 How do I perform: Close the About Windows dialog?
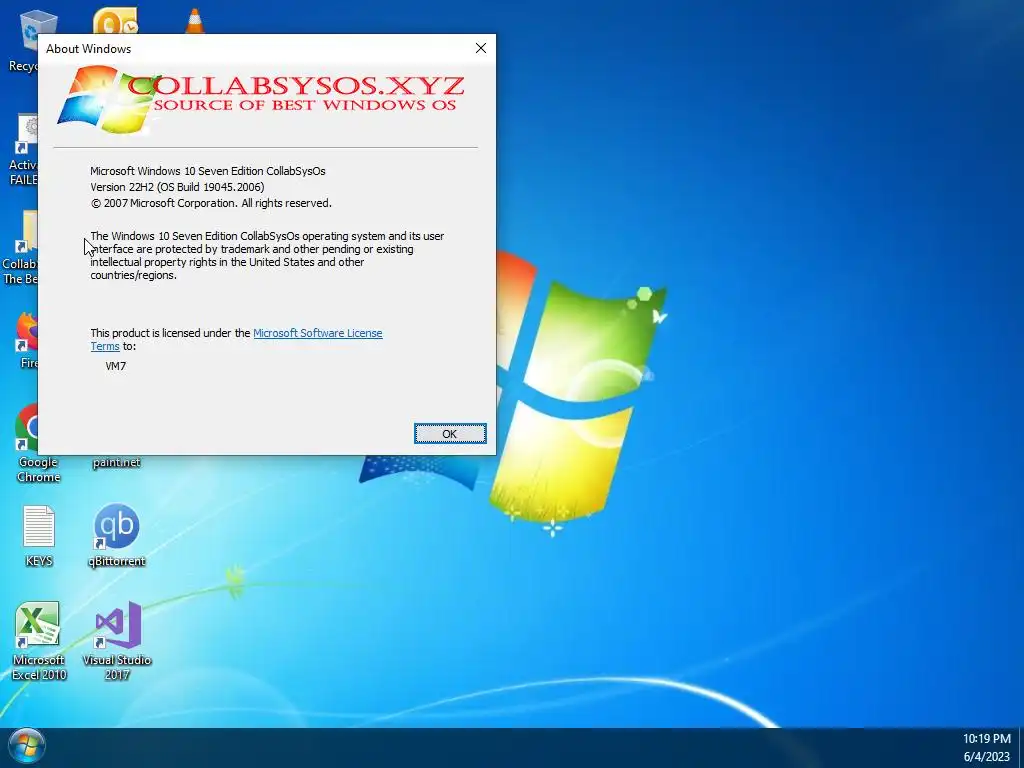pos(481,48)
